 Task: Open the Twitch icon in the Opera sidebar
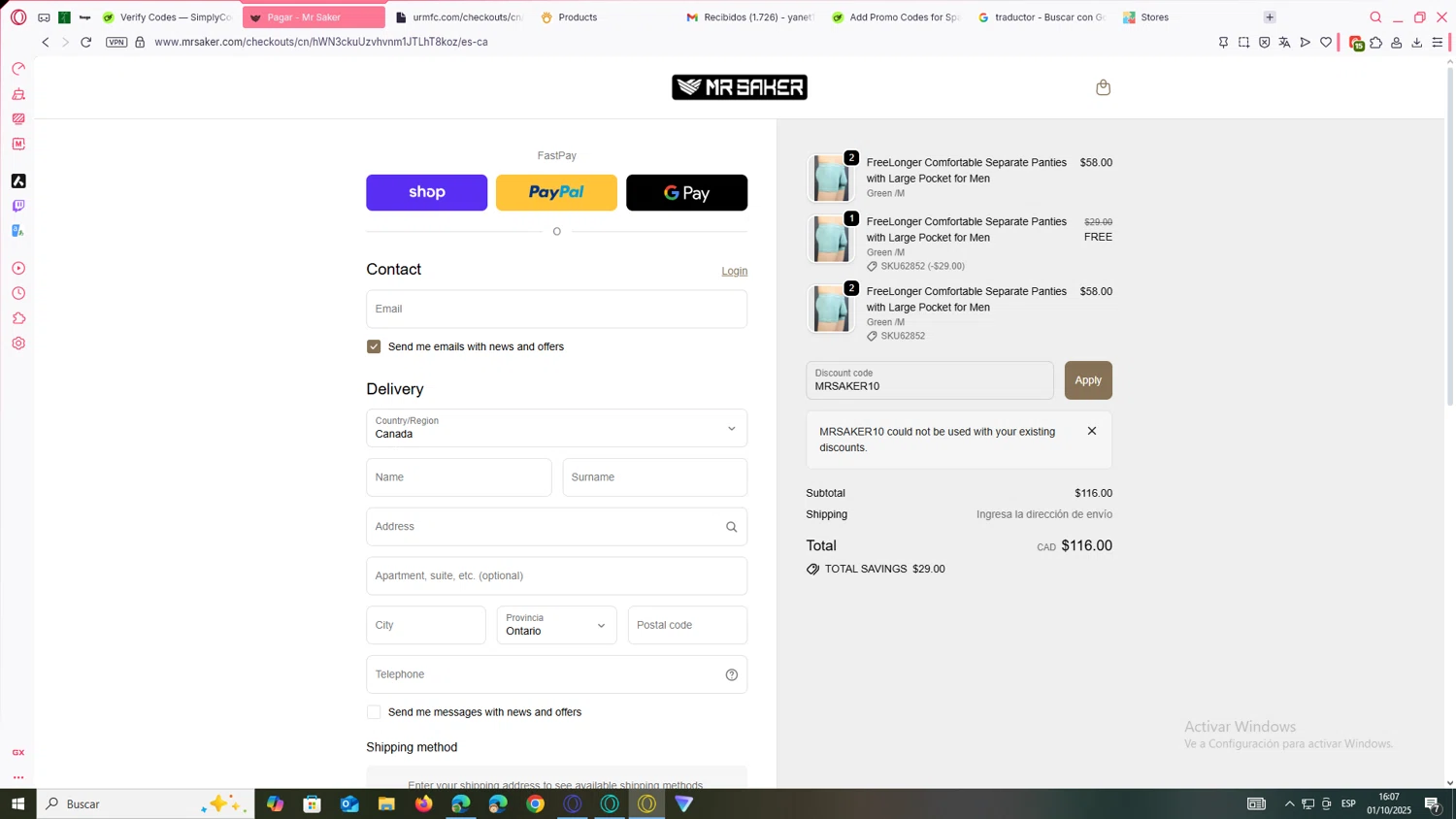pyautogui.click(x=18, y=207)
